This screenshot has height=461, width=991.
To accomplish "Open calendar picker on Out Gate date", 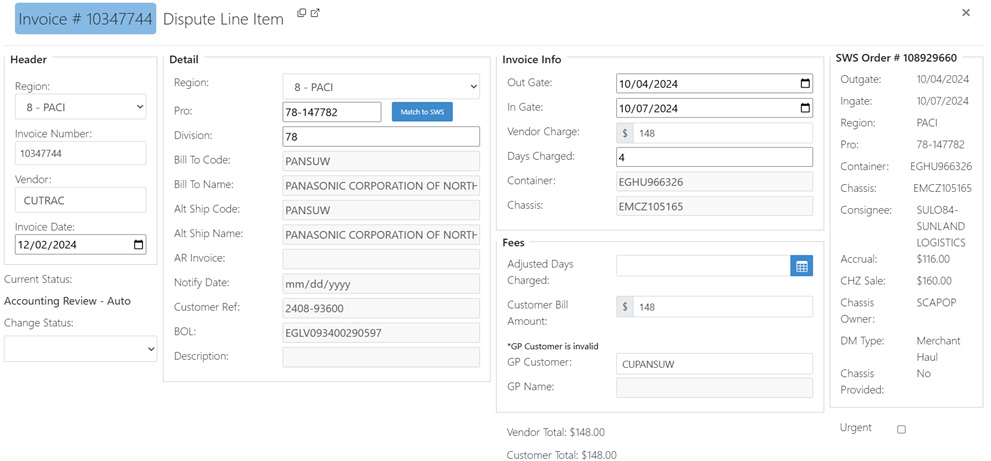I will (805, 83).
